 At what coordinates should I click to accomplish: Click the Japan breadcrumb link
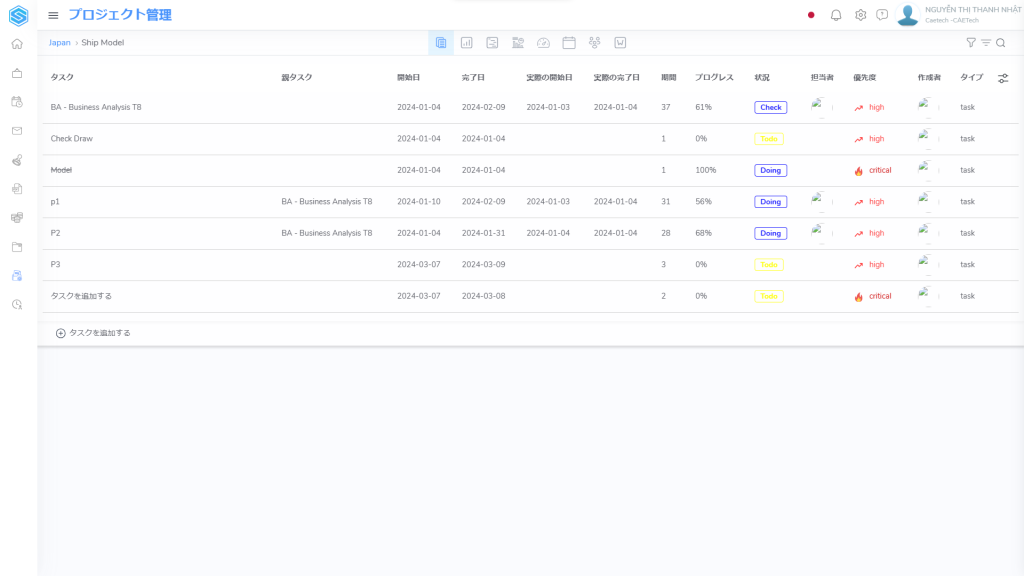60,43
